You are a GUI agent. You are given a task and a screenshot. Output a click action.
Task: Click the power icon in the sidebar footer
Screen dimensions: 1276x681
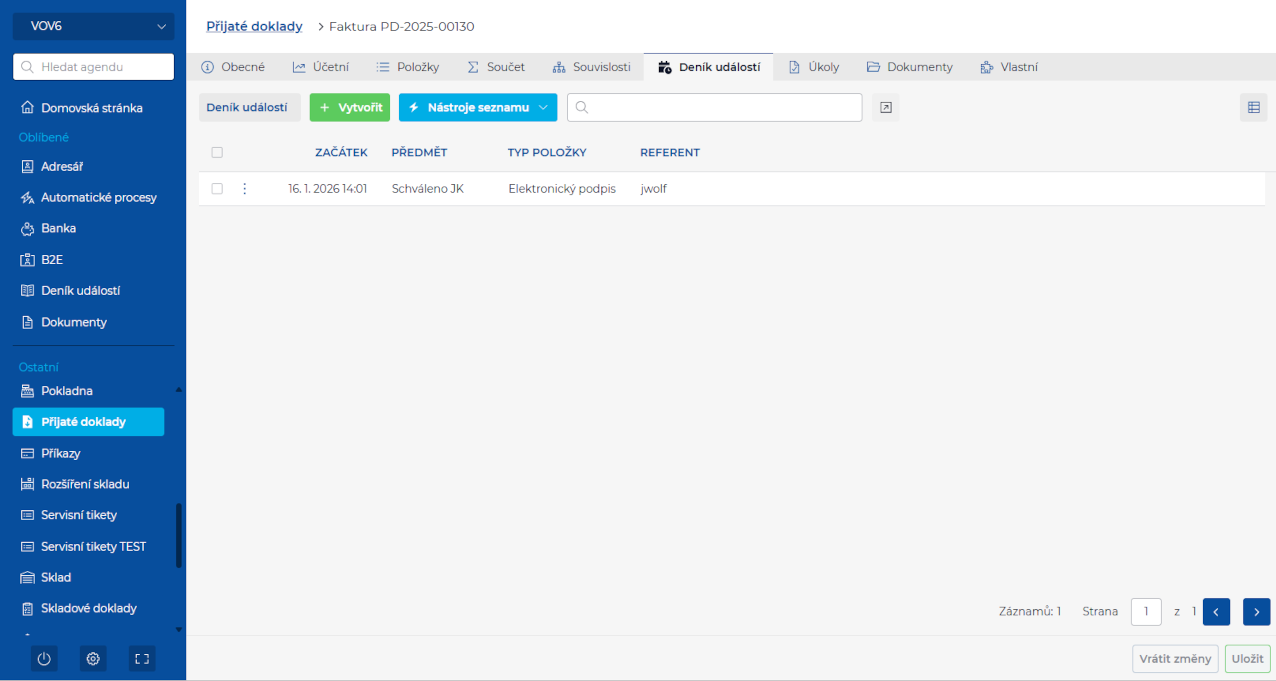click(43, 659)
